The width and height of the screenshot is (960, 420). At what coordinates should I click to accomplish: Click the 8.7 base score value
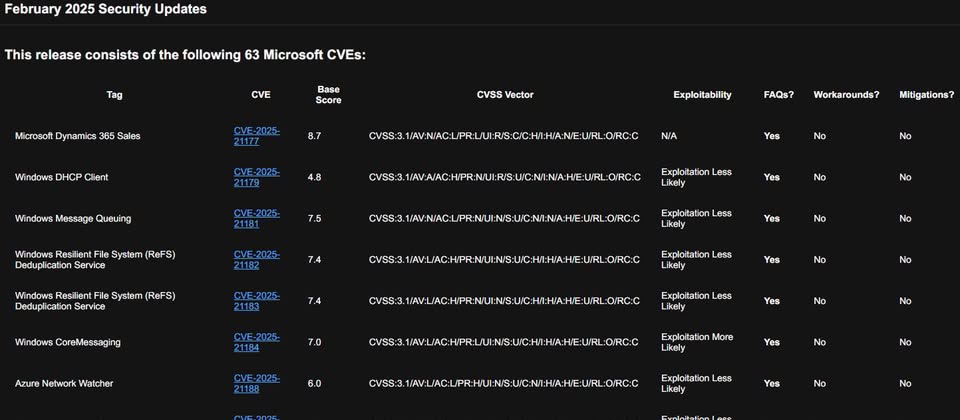click(x=315, y=136)
